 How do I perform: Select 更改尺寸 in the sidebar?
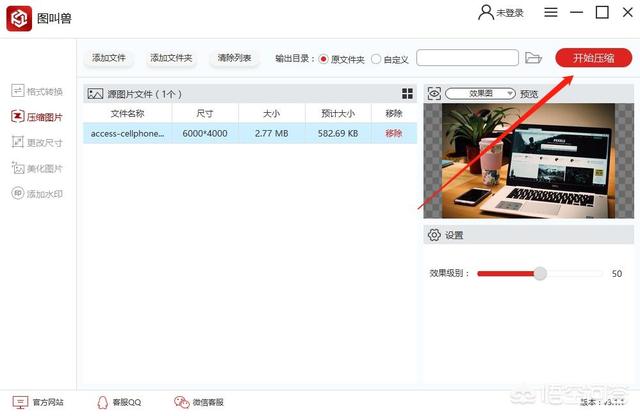click(x=37, y=142)
